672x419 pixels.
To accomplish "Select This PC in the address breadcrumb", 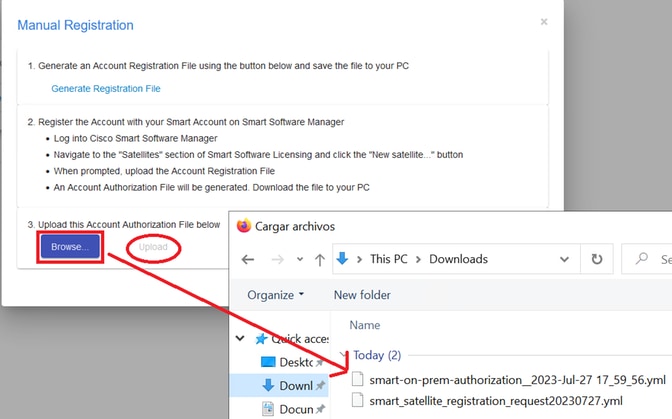I will tap(389, 259).
